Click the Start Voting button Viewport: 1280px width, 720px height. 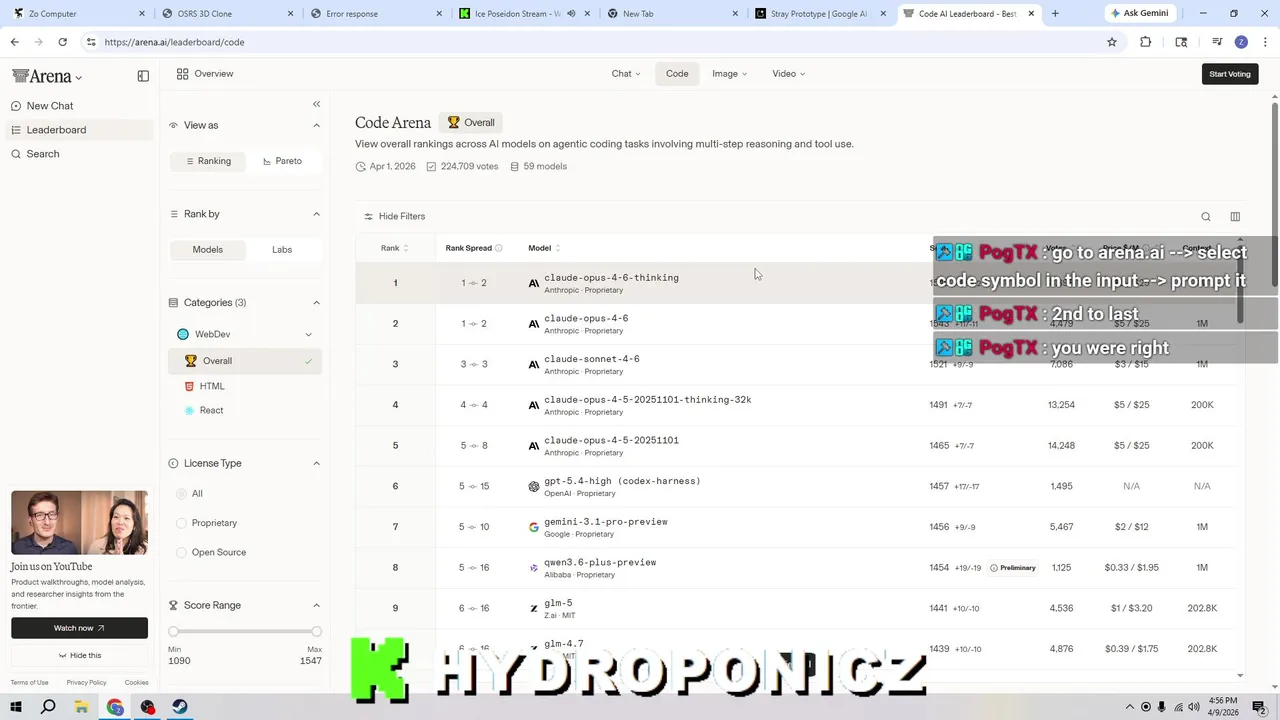pyautogui.click(x=1230, y=74)
